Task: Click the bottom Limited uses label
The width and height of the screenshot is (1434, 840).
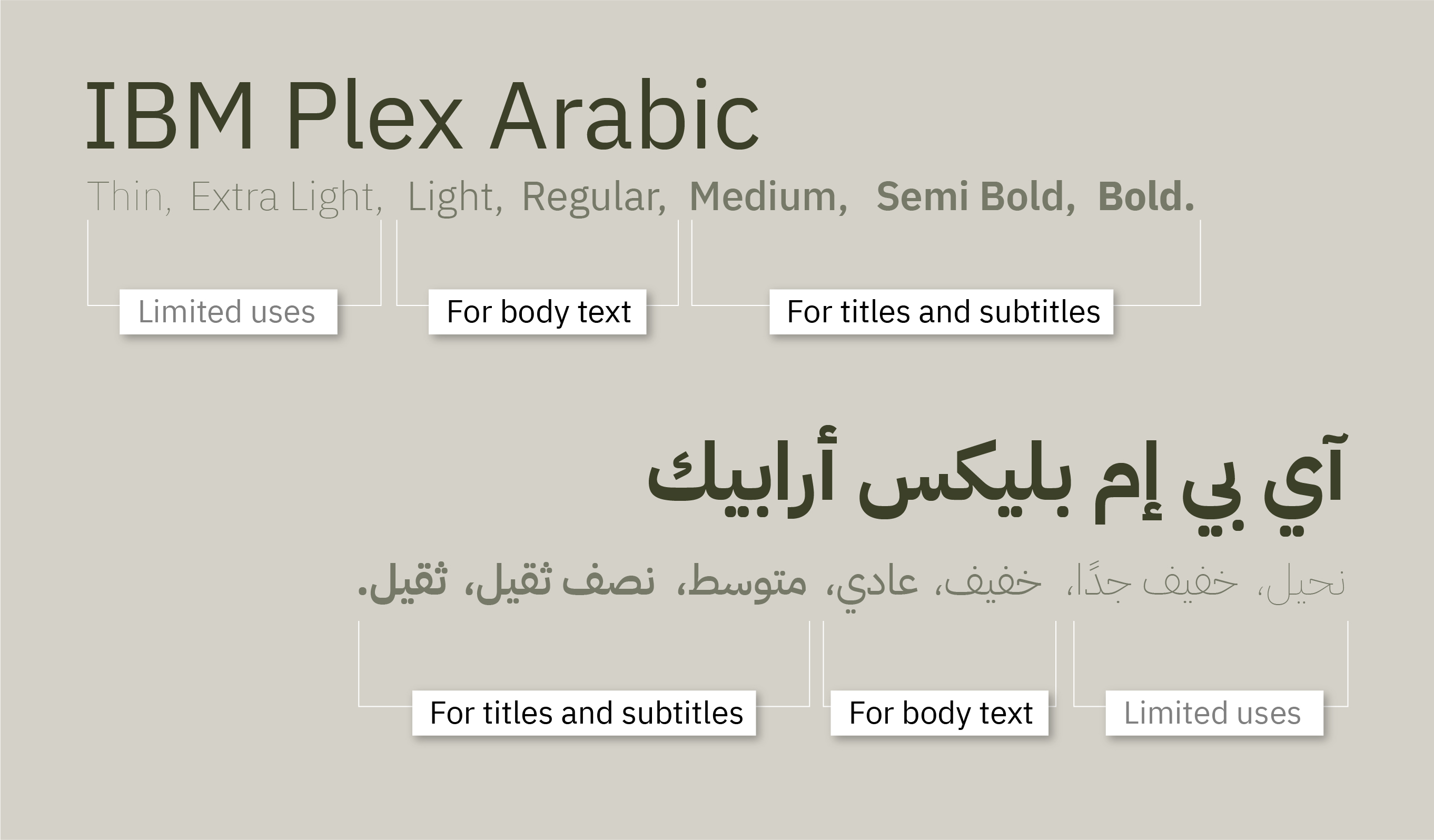Action: [1214, 713]
